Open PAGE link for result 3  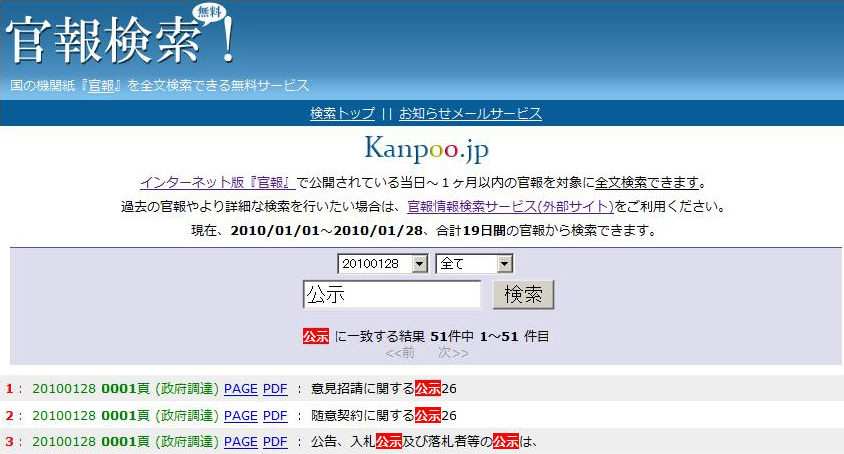pyautogui.click(x=241, y=442)
